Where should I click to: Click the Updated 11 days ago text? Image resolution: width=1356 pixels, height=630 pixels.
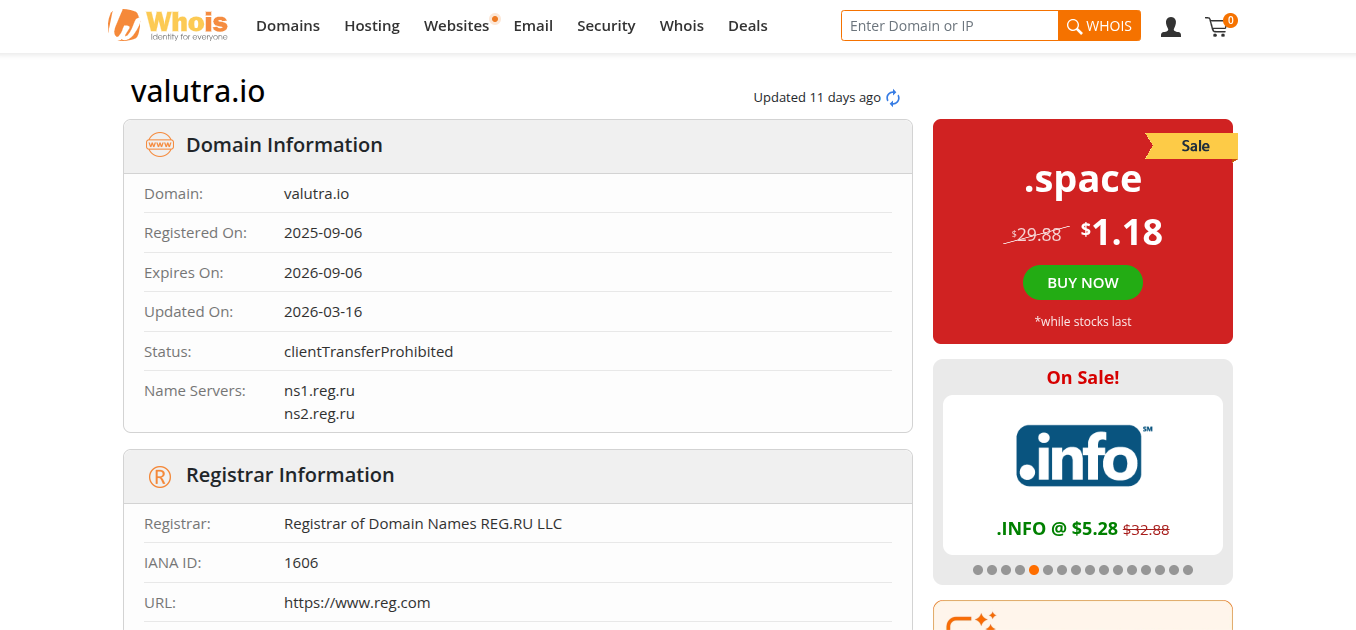(x=817, y=98)
